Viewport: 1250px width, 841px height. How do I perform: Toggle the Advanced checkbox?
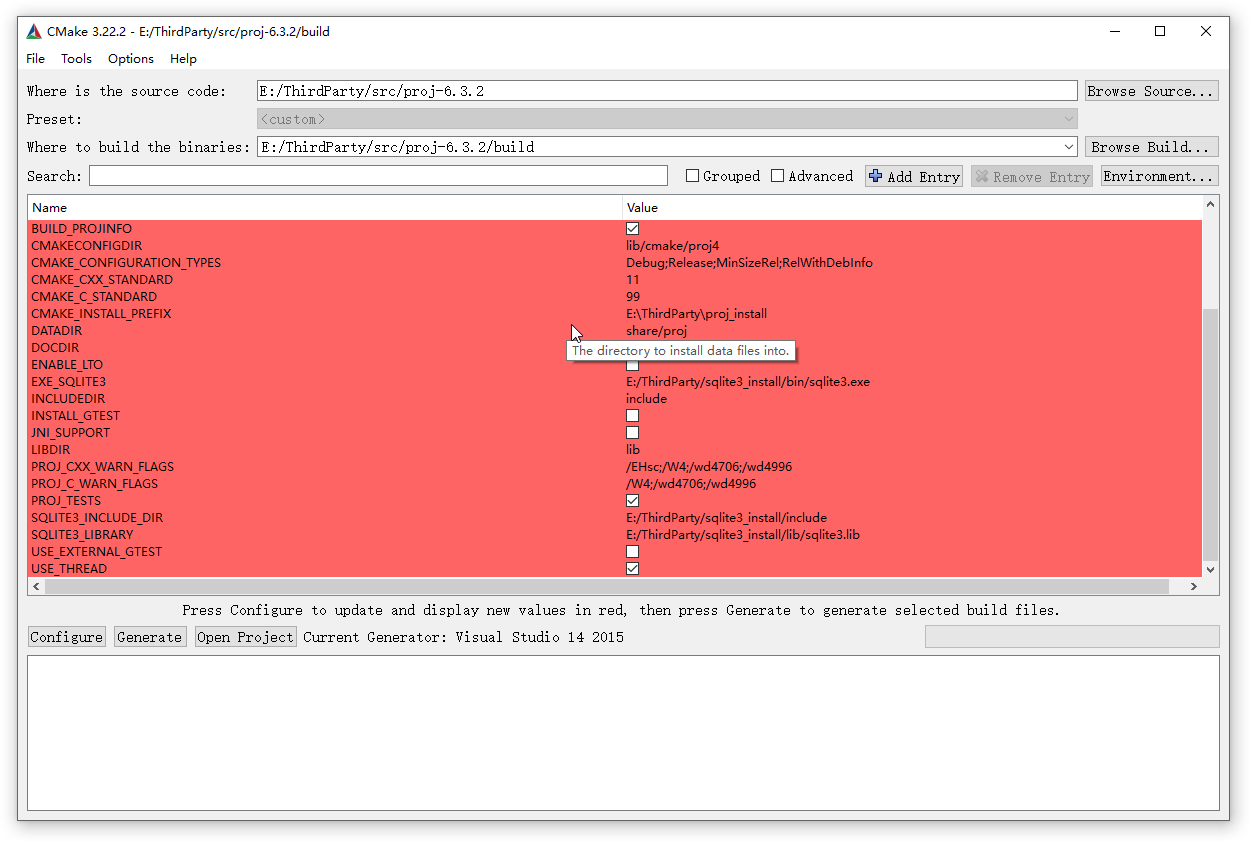point(777,176)
